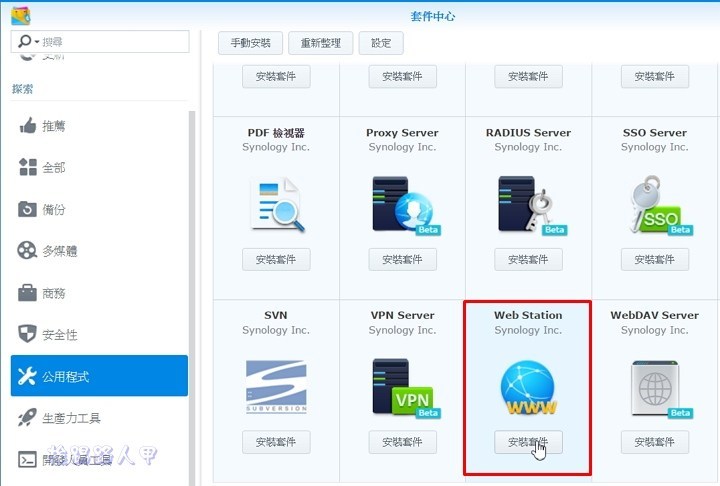
Task: Click the rocket icon beside 生產力工具
Action: click(27, 418)
